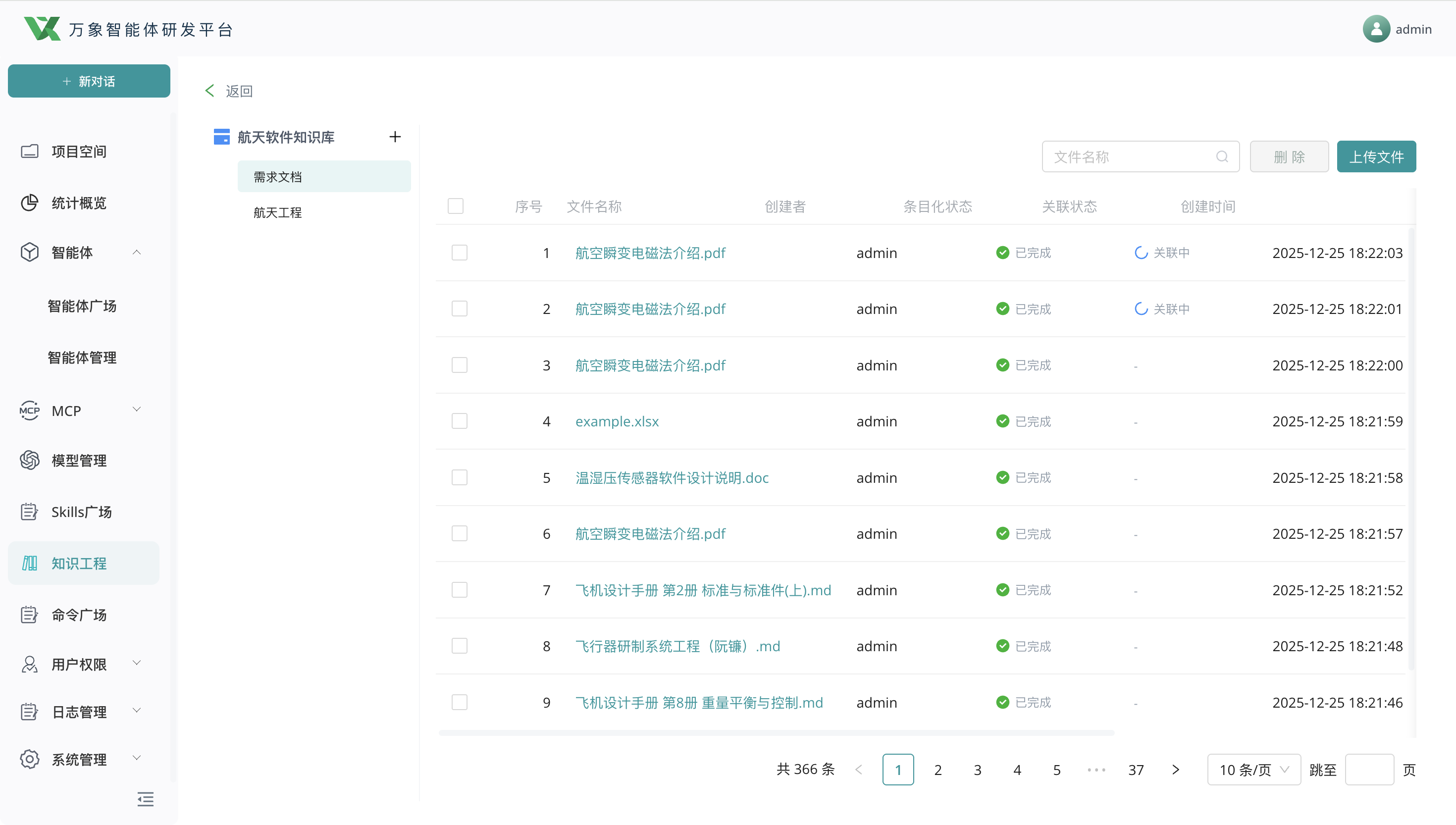Toggle the select-all header checkbox
The image size is (1456, 825).
(x=456, y=206)
